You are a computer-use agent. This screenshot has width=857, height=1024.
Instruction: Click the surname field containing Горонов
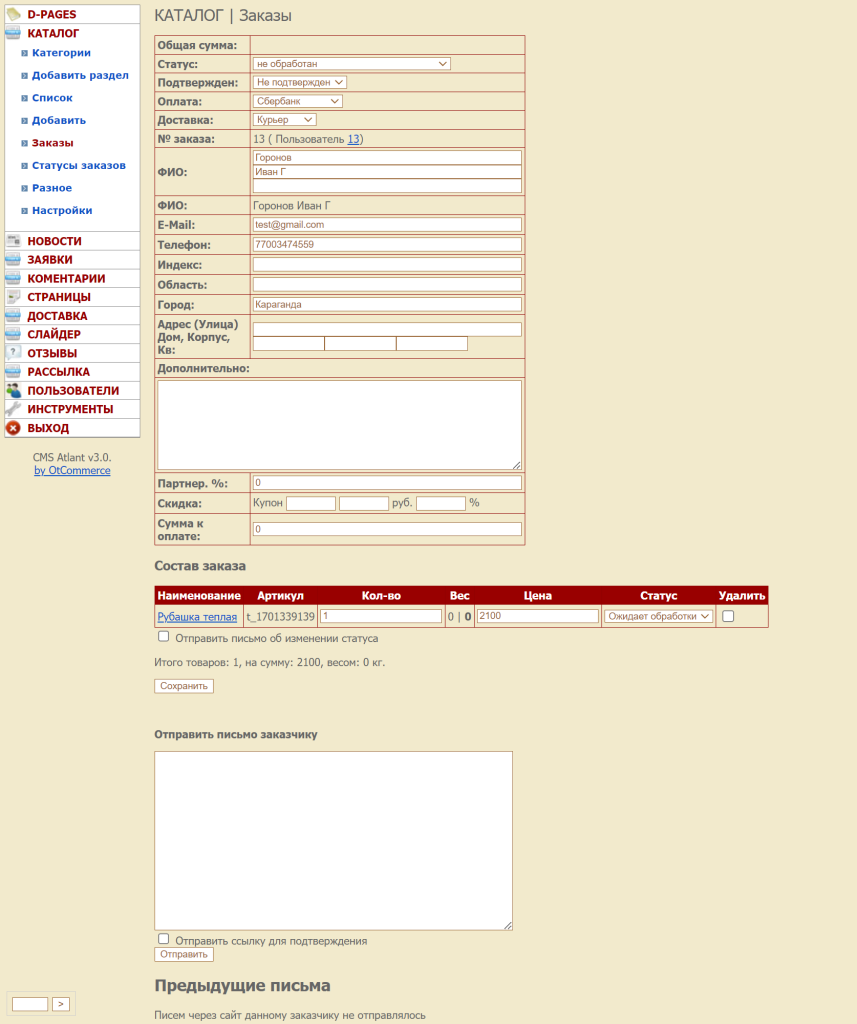tap(387, 157)
